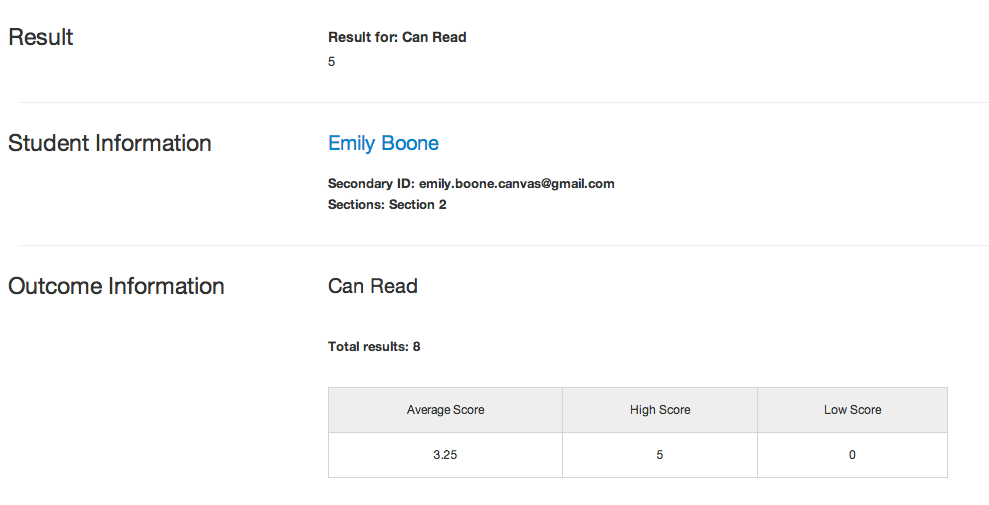Click the Average Score column header
The image size is (989, 505).
(x=445, y=410)
